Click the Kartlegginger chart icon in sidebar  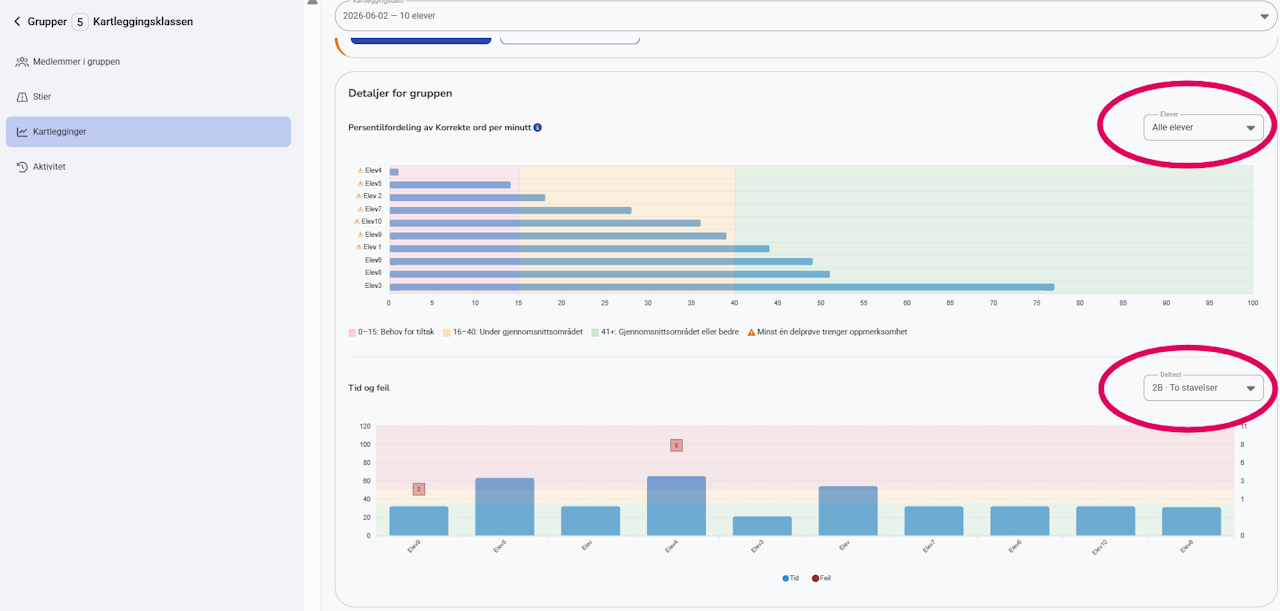coord(22,132)
